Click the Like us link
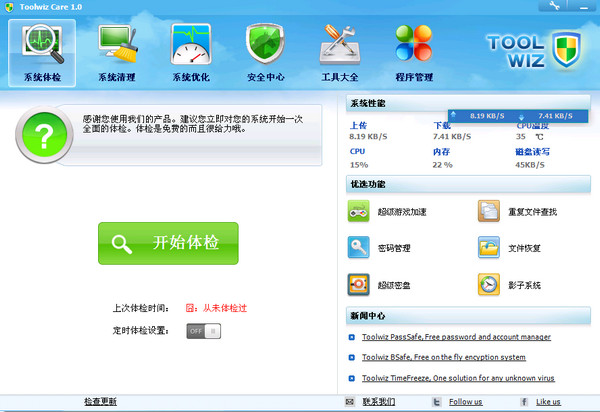The height and width of the screenshot is (412, 600). [x=548, y=402]
